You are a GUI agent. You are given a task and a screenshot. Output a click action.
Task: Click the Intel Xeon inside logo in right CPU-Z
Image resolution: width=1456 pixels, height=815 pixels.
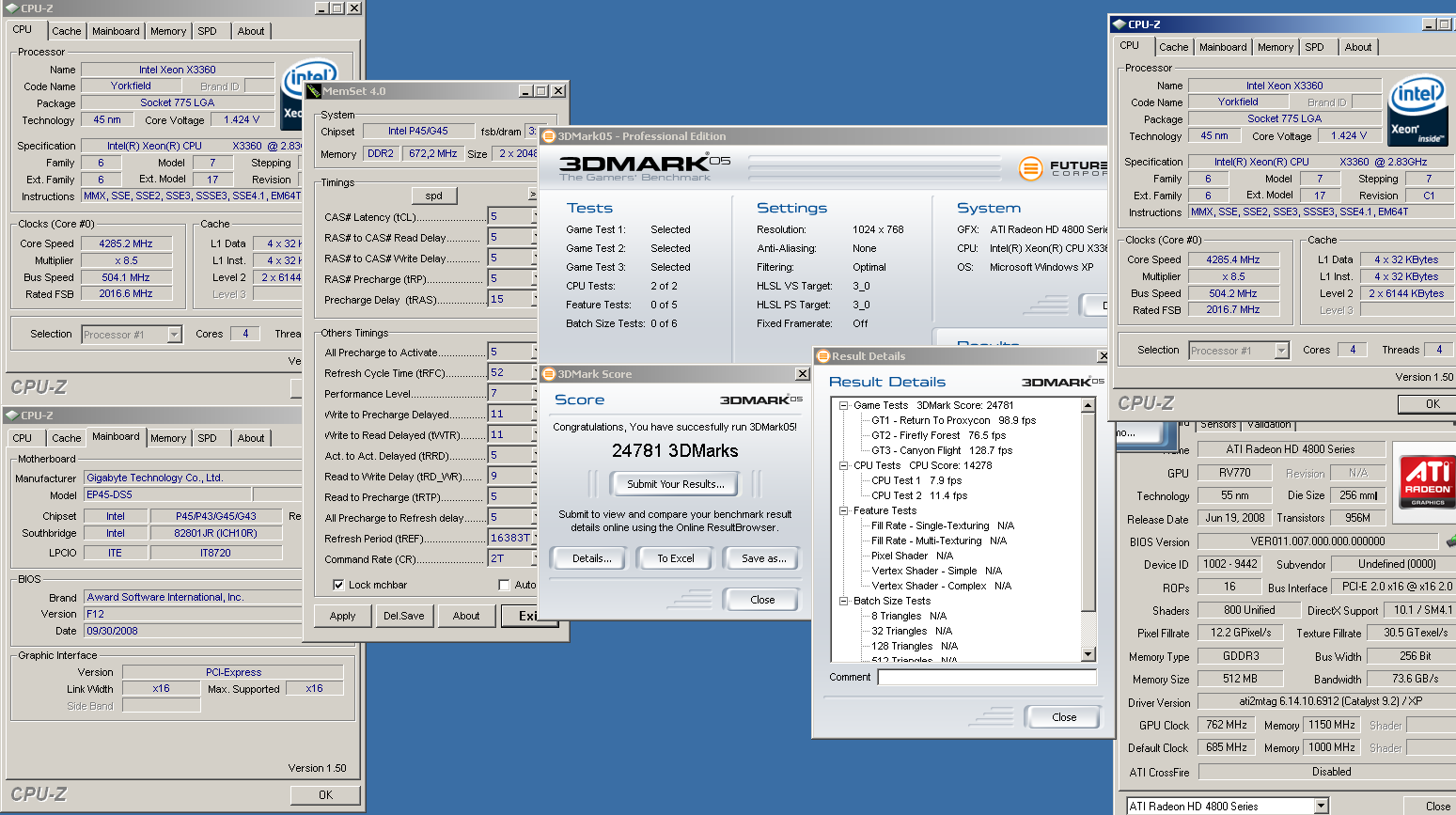pos(1418,110)
